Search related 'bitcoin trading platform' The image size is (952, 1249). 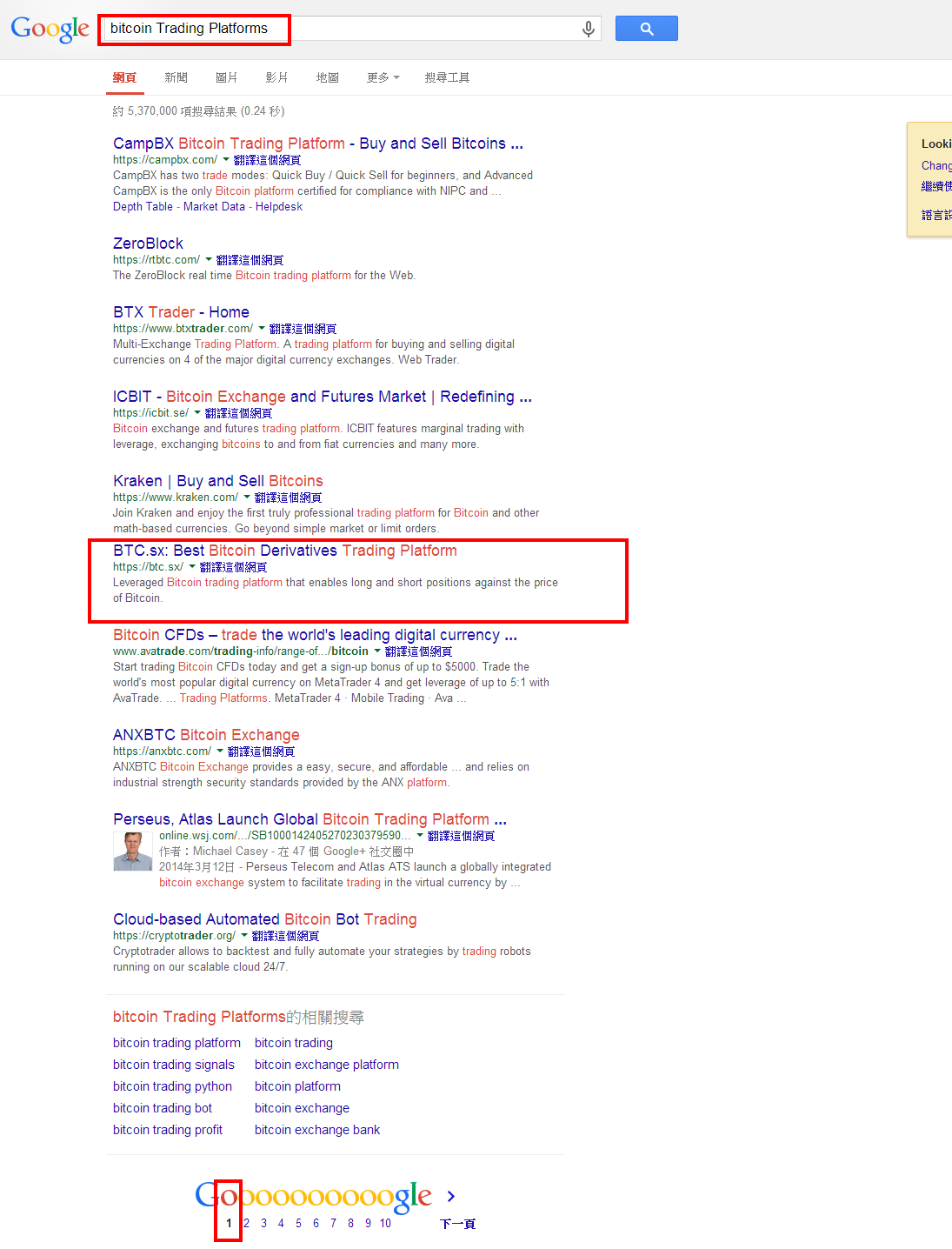(x=176, y=1043)
